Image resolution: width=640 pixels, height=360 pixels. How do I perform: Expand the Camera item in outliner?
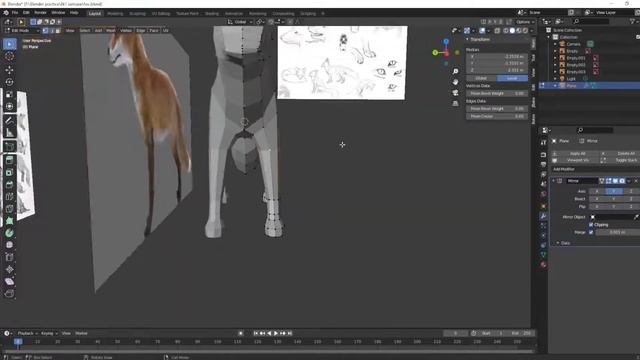[x=555, y=44]
